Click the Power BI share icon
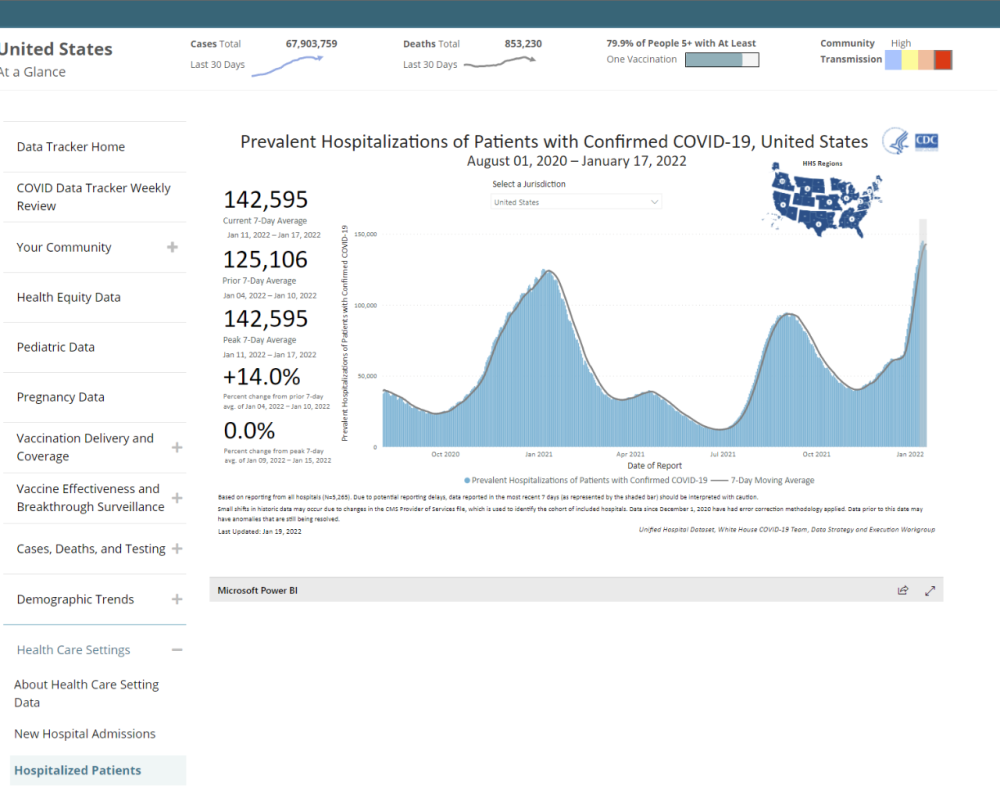The height and width of the screenshot is (794, 1000). coord(903,590)
